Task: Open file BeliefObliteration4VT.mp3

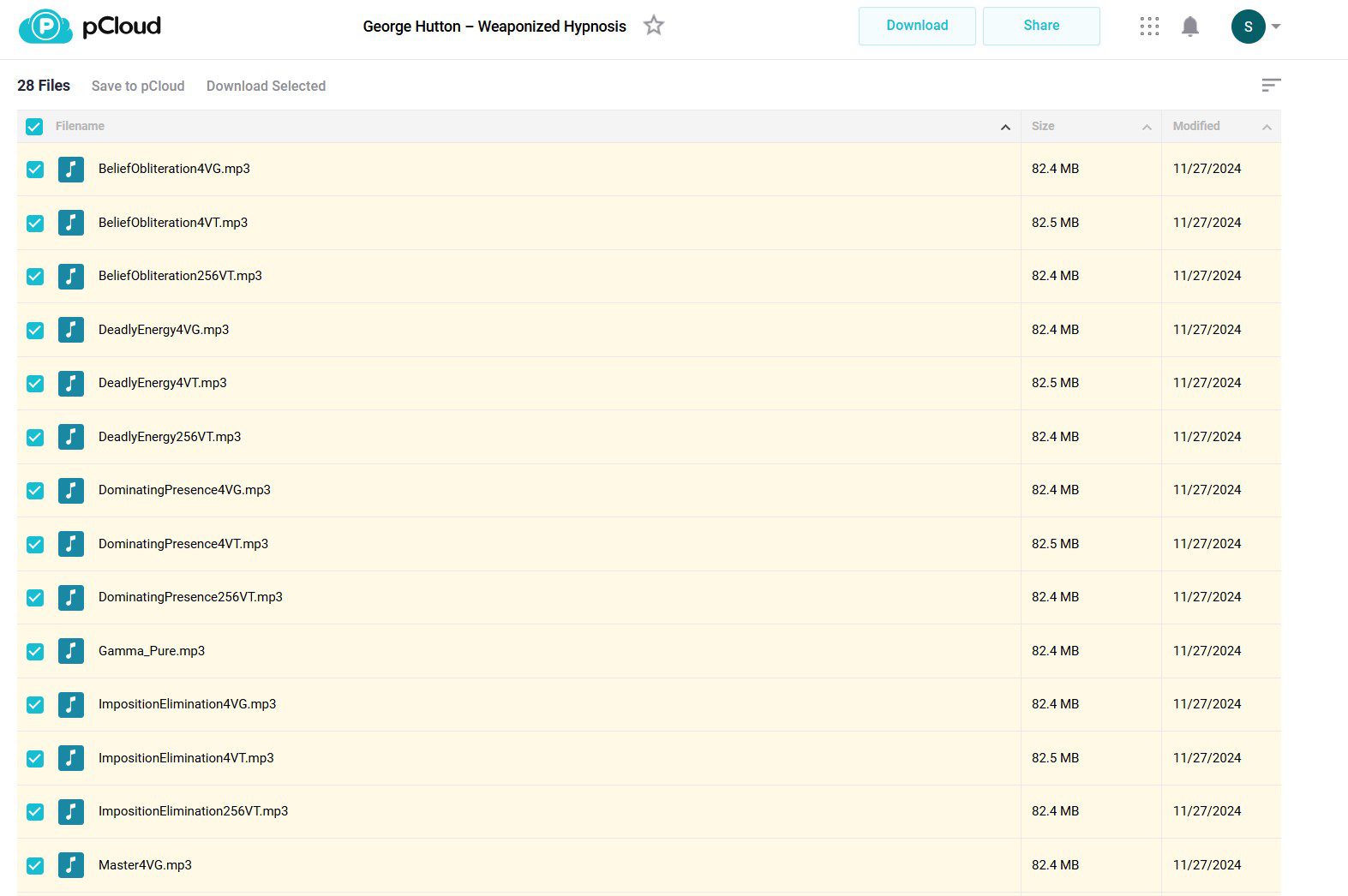Action: coord(173,223)
